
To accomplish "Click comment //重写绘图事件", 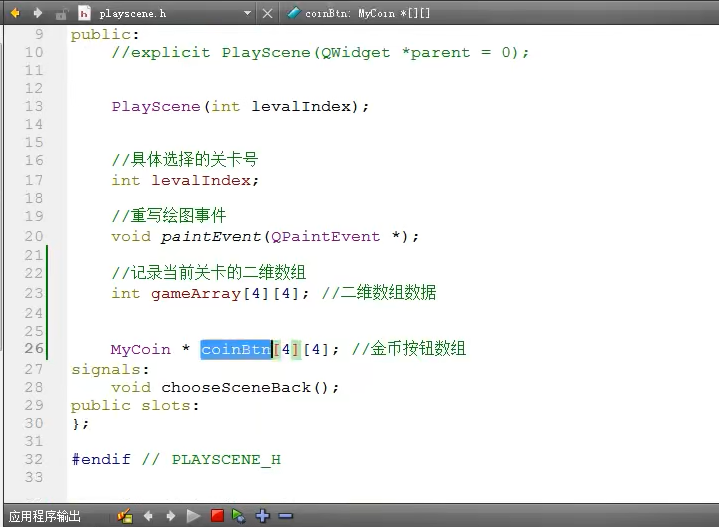I will coord(169,215).
